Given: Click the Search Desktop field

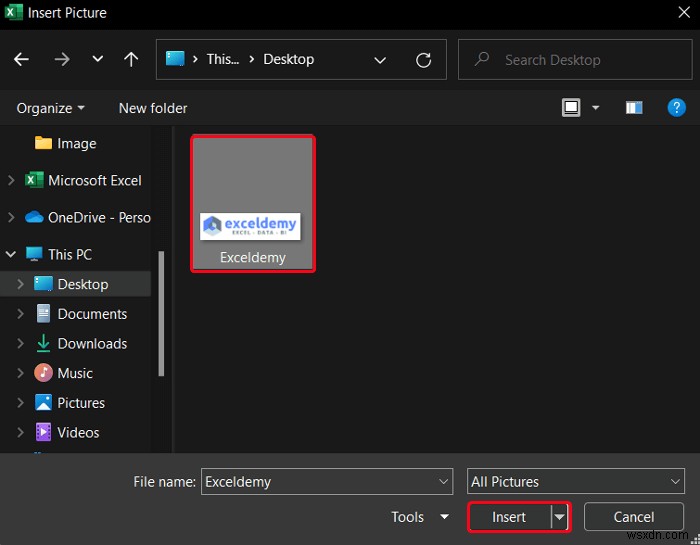Looking at the screenshot, I should pyautogui.click(x=575, y=60).
